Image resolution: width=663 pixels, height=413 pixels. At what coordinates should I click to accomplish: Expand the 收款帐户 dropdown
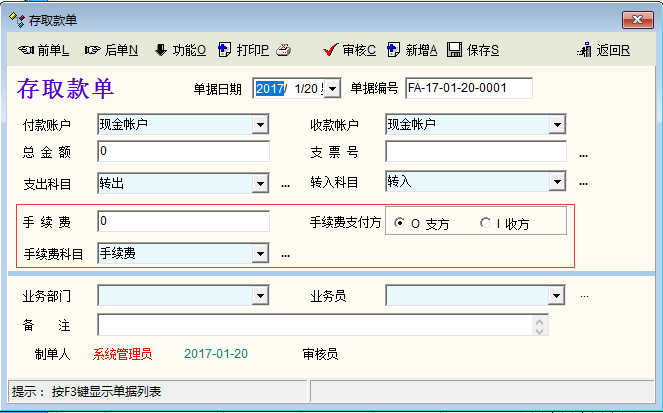[557, 125]
